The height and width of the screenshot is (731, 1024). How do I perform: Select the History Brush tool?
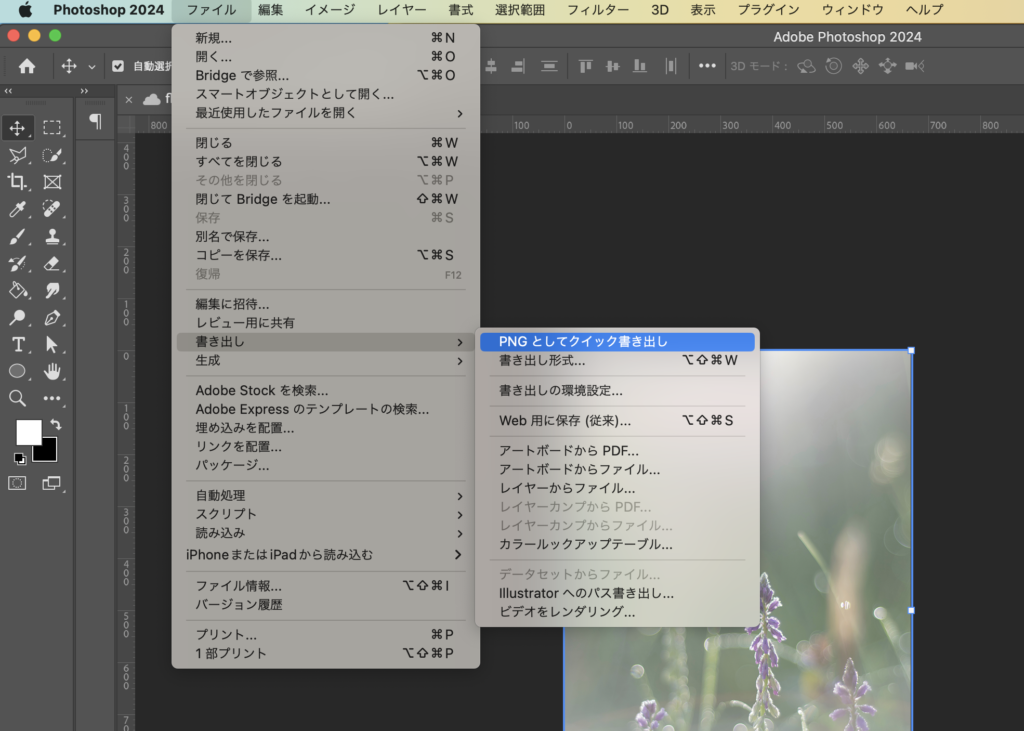[17, 263]
